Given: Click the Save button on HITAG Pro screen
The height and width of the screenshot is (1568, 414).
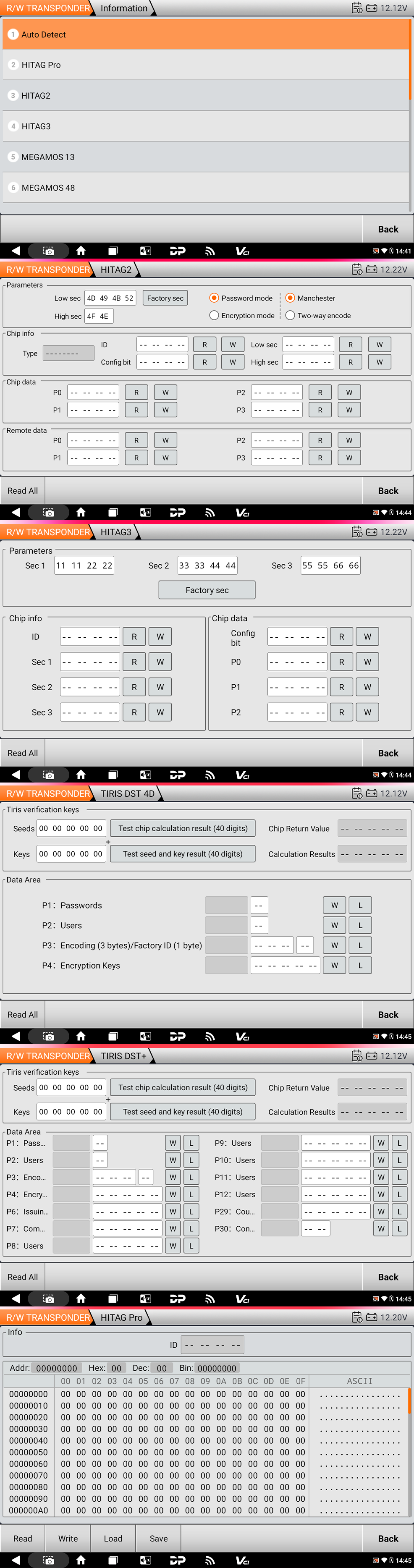Looking at the screenshot, I should [x=158, y=1538].
